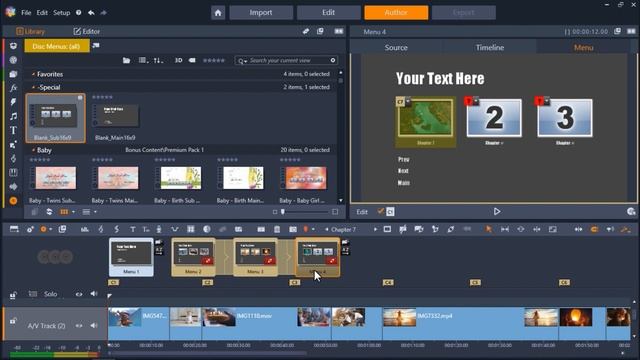Go to previous chapter arrow beside Chapter 7
640x360 pixels.
tap(327, 229)
